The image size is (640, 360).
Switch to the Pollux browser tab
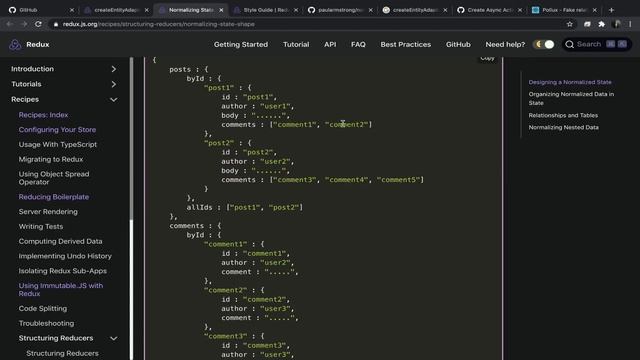coord(564,10)
